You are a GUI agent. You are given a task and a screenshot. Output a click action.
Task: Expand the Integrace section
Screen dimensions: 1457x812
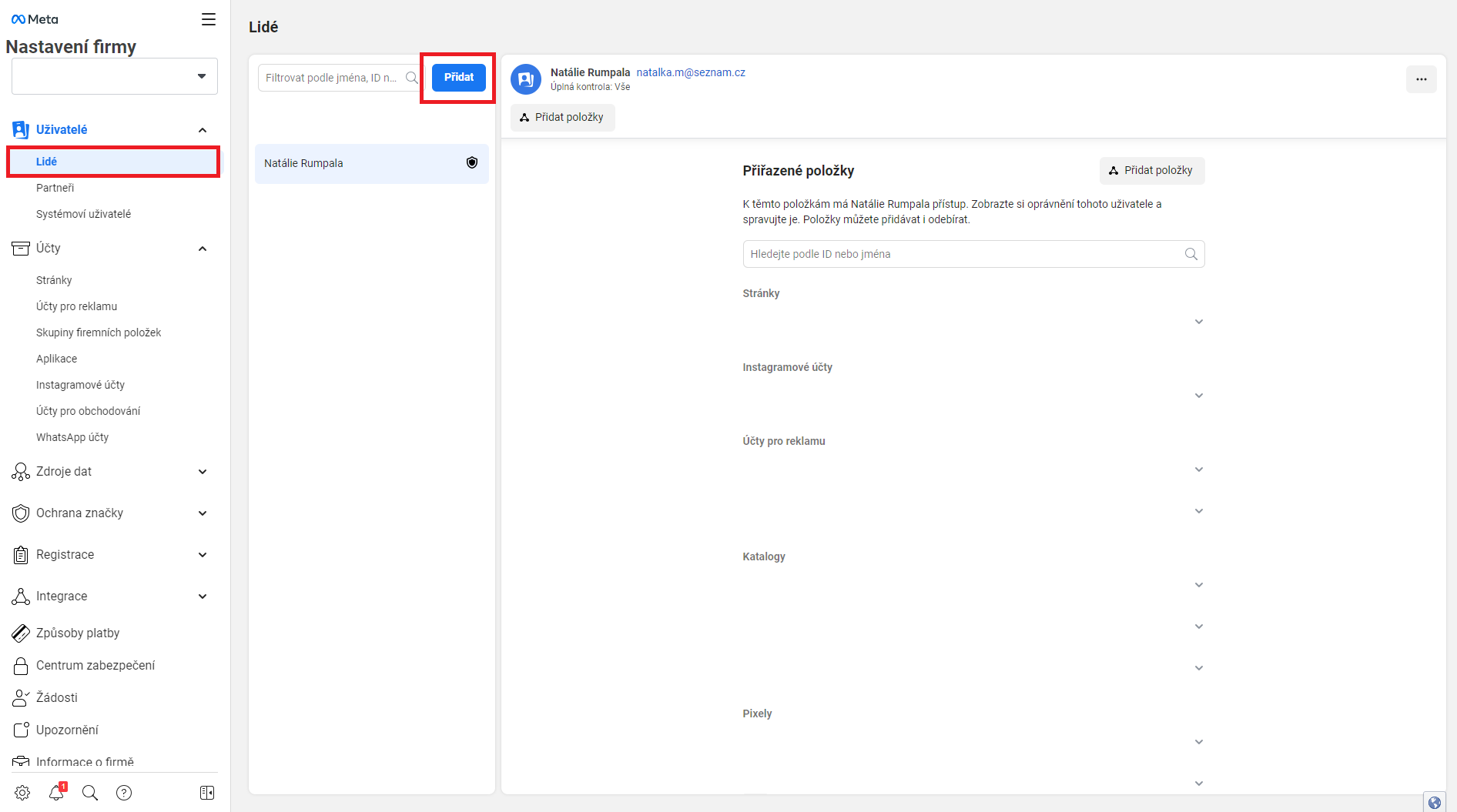click(203, 596)
